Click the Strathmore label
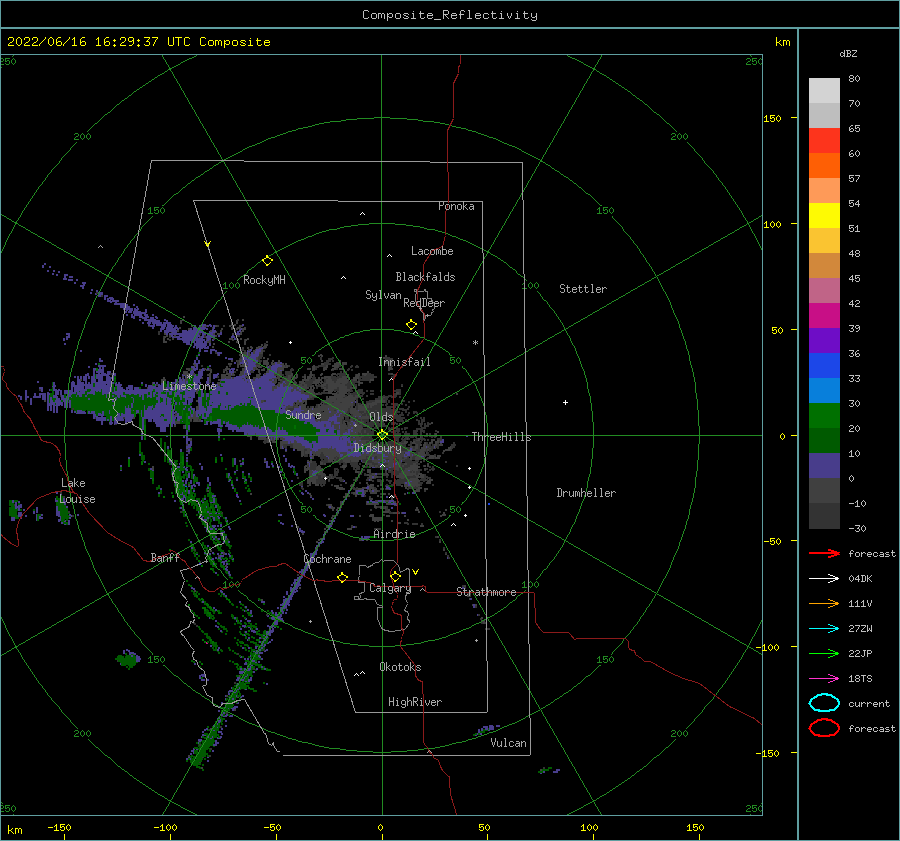900x841 pixels. click(486, 592)
